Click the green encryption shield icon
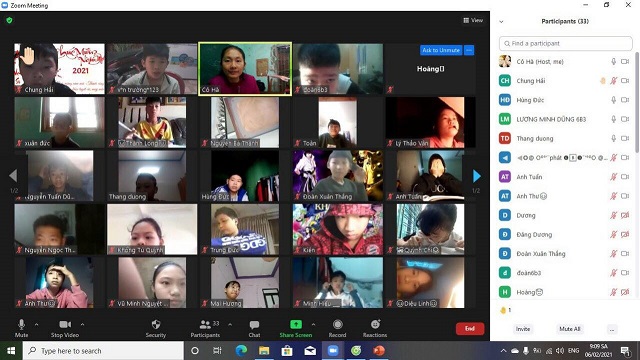 [x=9, y=20]
